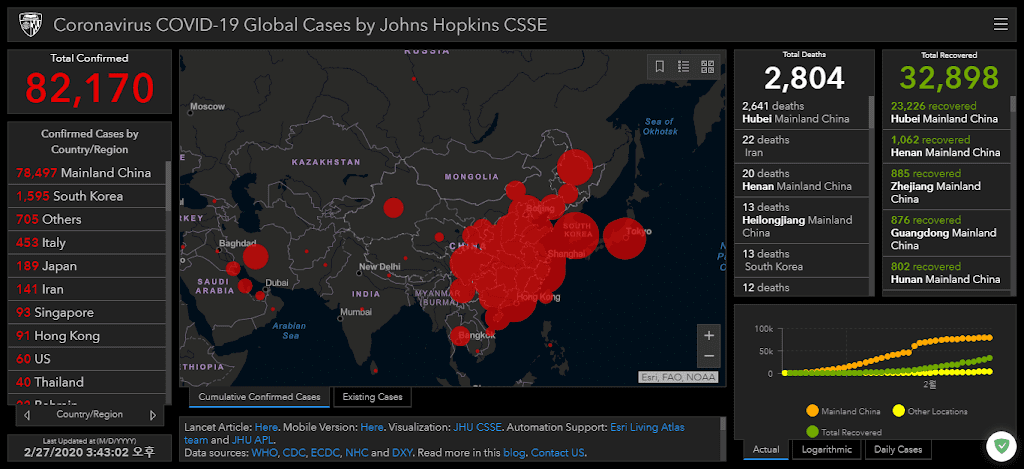This screenshot has width=1024, height=469.
Task: Select South Korea in country list
Action: click(x=86, y=196)
